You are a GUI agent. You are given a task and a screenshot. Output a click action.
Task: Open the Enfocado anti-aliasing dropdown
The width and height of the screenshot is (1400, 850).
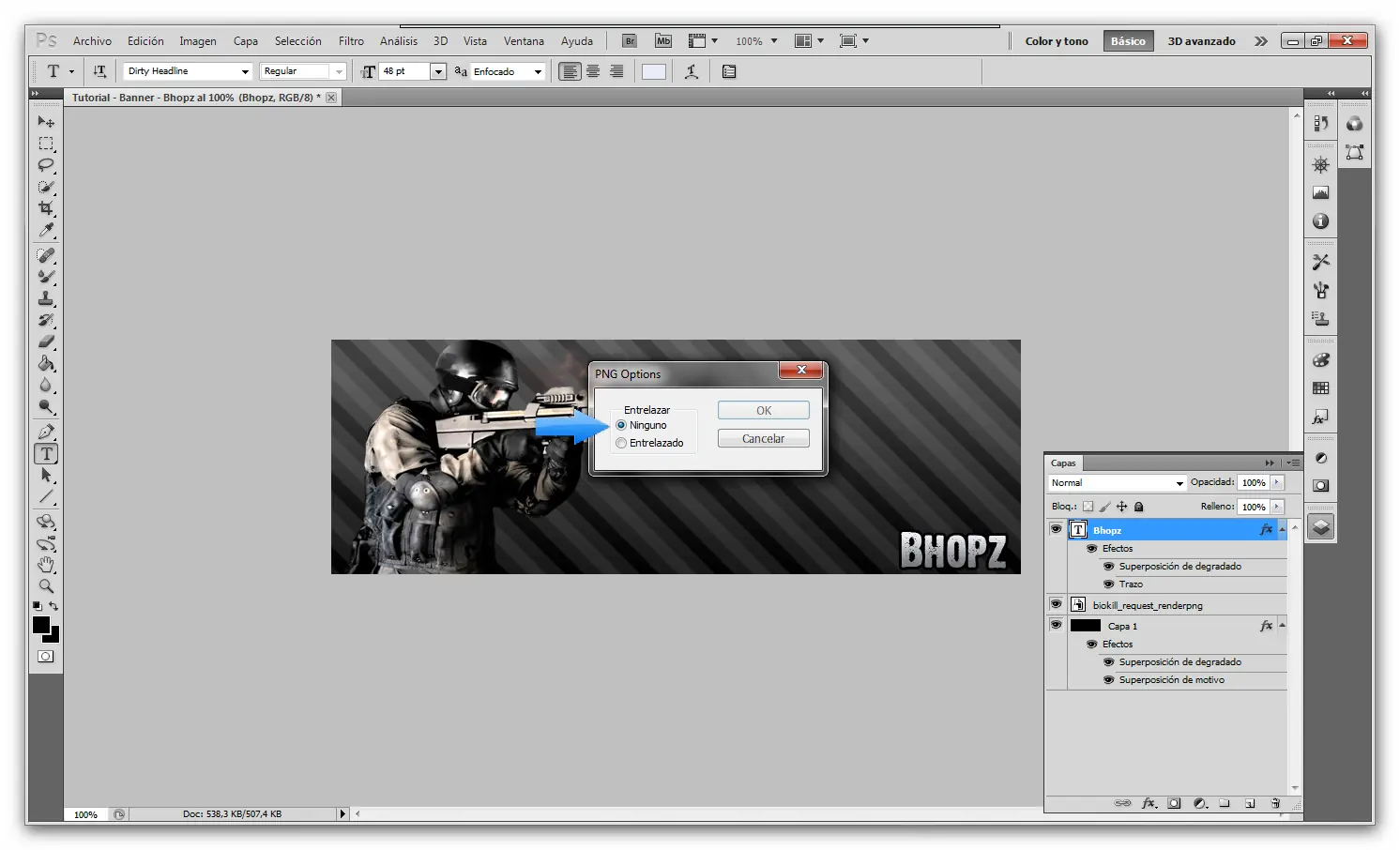pyautogui.click(x=538, y=71)
